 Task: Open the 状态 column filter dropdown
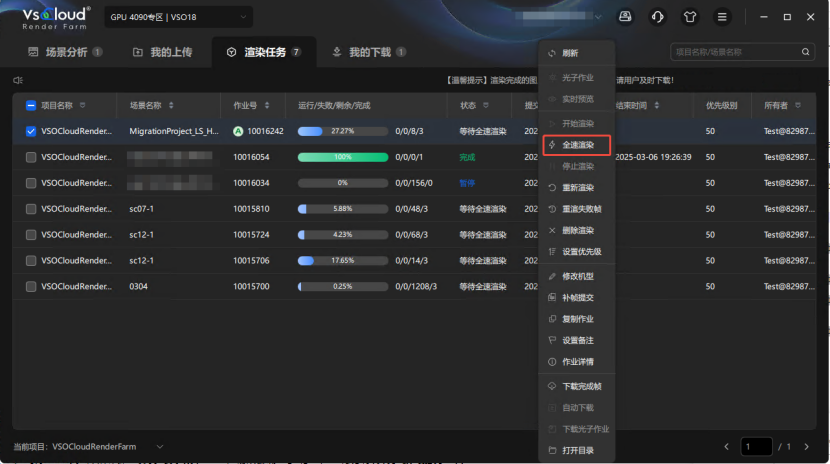pos(486,105)
